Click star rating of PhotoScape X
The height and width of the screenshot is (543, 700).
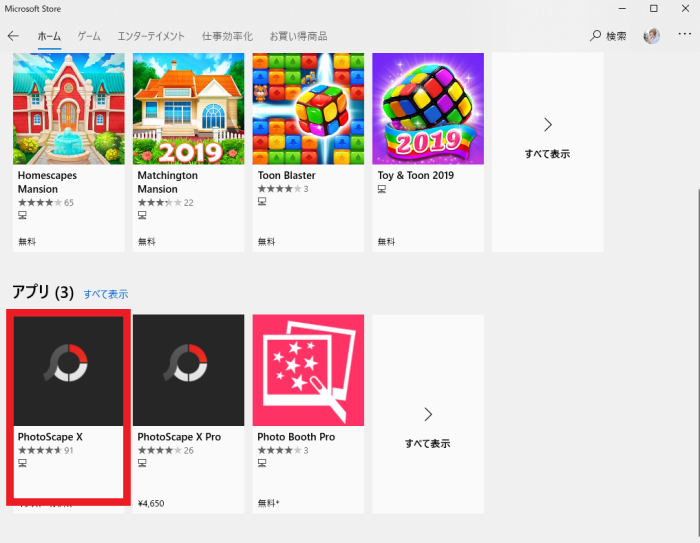pos(40,451)
